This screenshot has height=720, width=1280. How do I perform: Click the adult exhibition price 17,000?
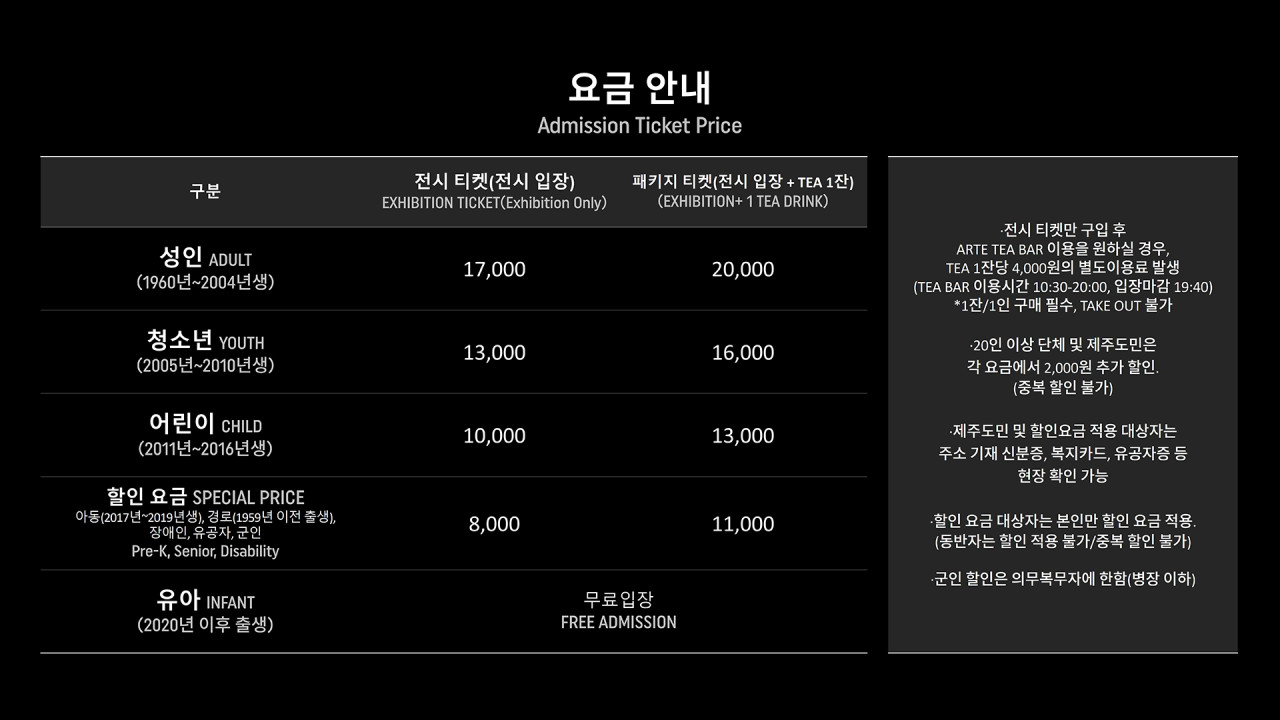[494, 270]
